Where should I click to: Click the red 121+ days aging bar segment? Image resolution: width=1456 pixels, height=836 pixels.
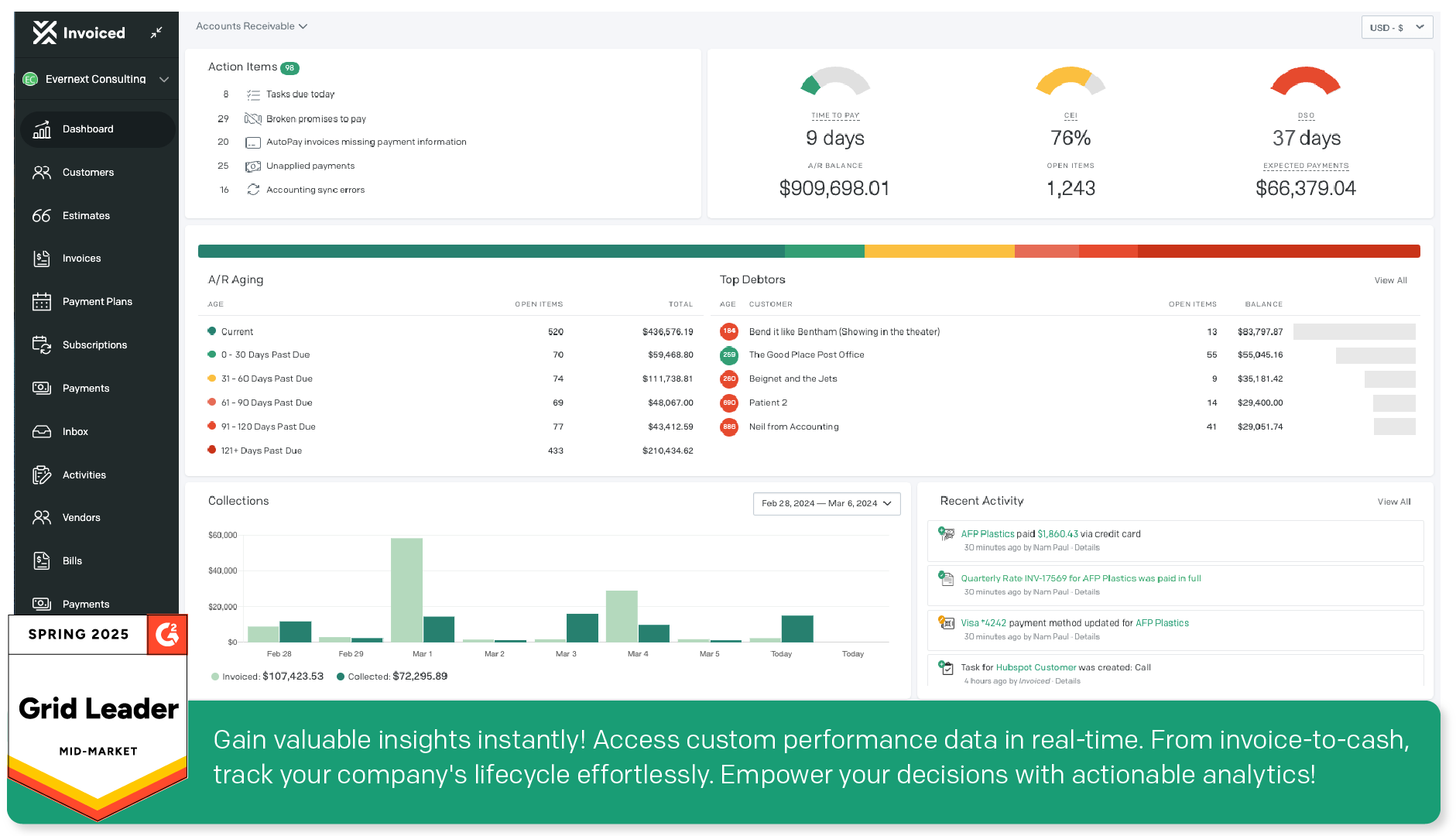pyautogui.click(x=1279, y=251)
